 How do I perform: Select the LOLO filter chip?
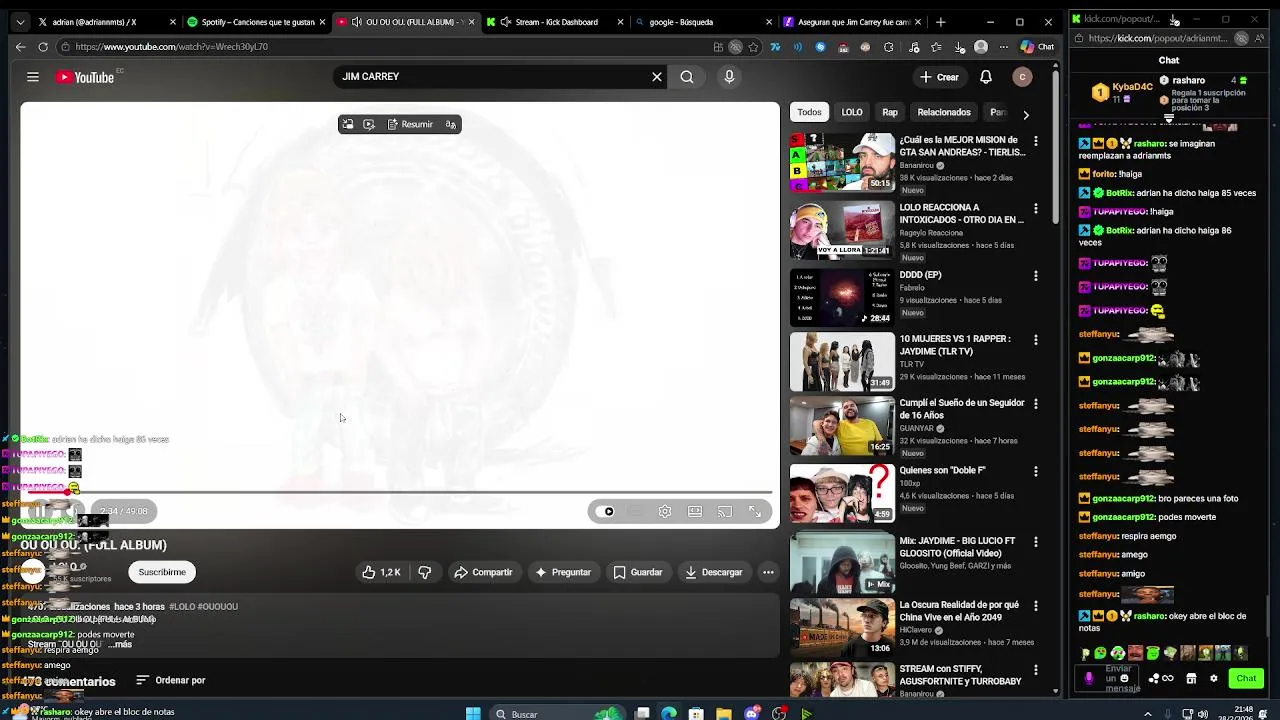(x=852, y=112)
